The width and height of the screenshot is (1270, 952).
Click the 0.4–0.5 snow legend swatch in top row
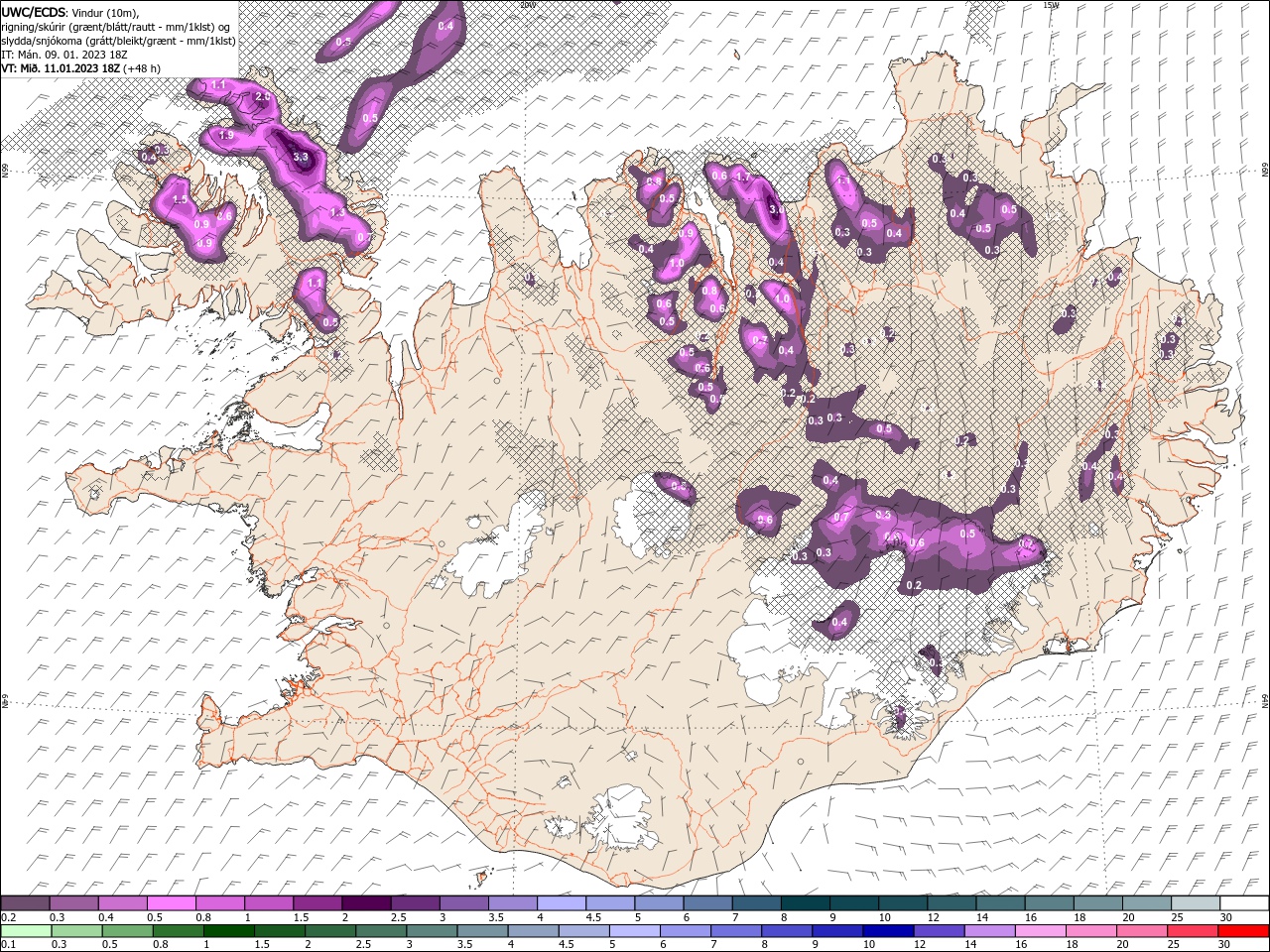[122, 903]
